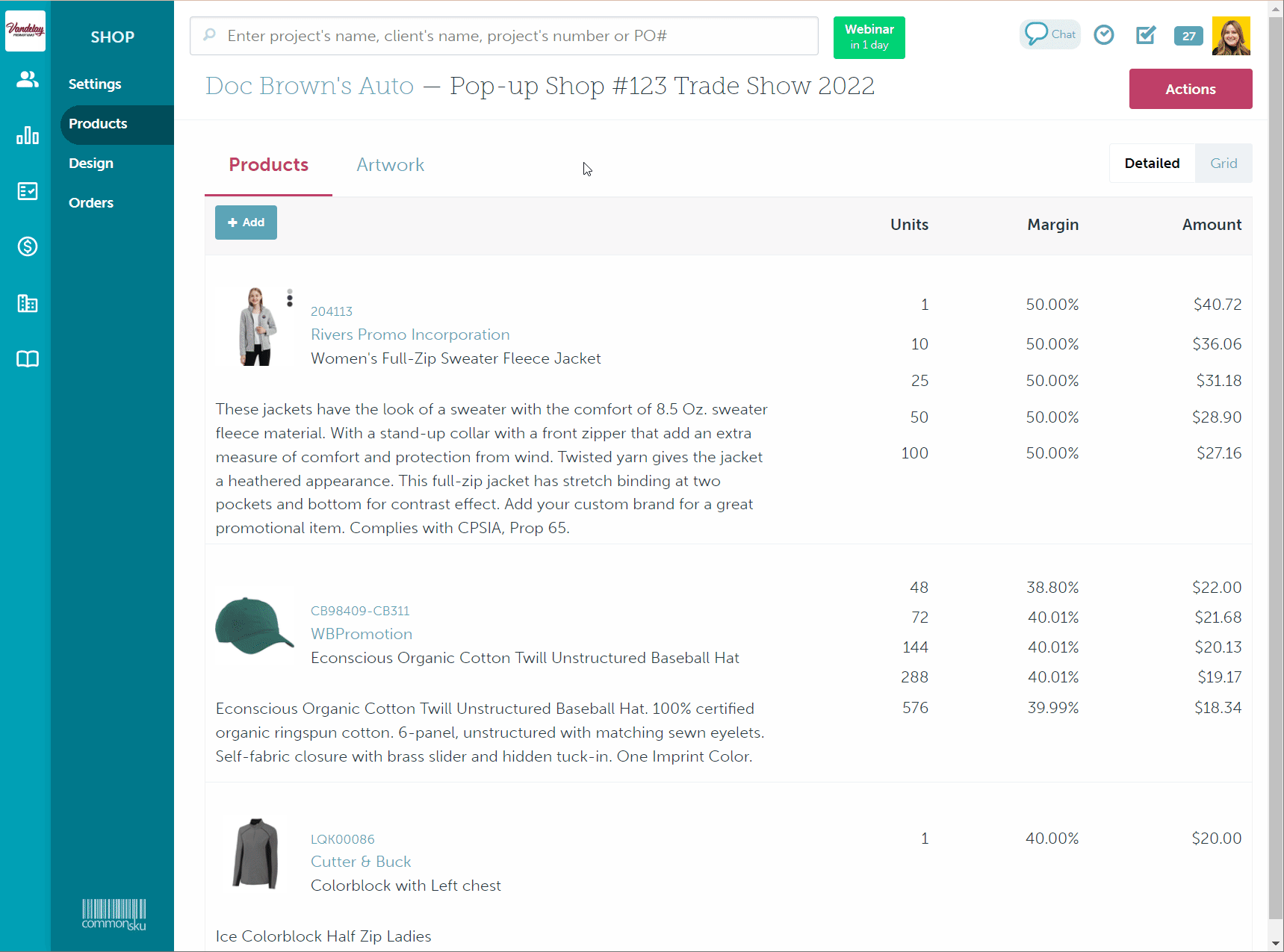Open the dollar sign finance icon

click(28, 246)
